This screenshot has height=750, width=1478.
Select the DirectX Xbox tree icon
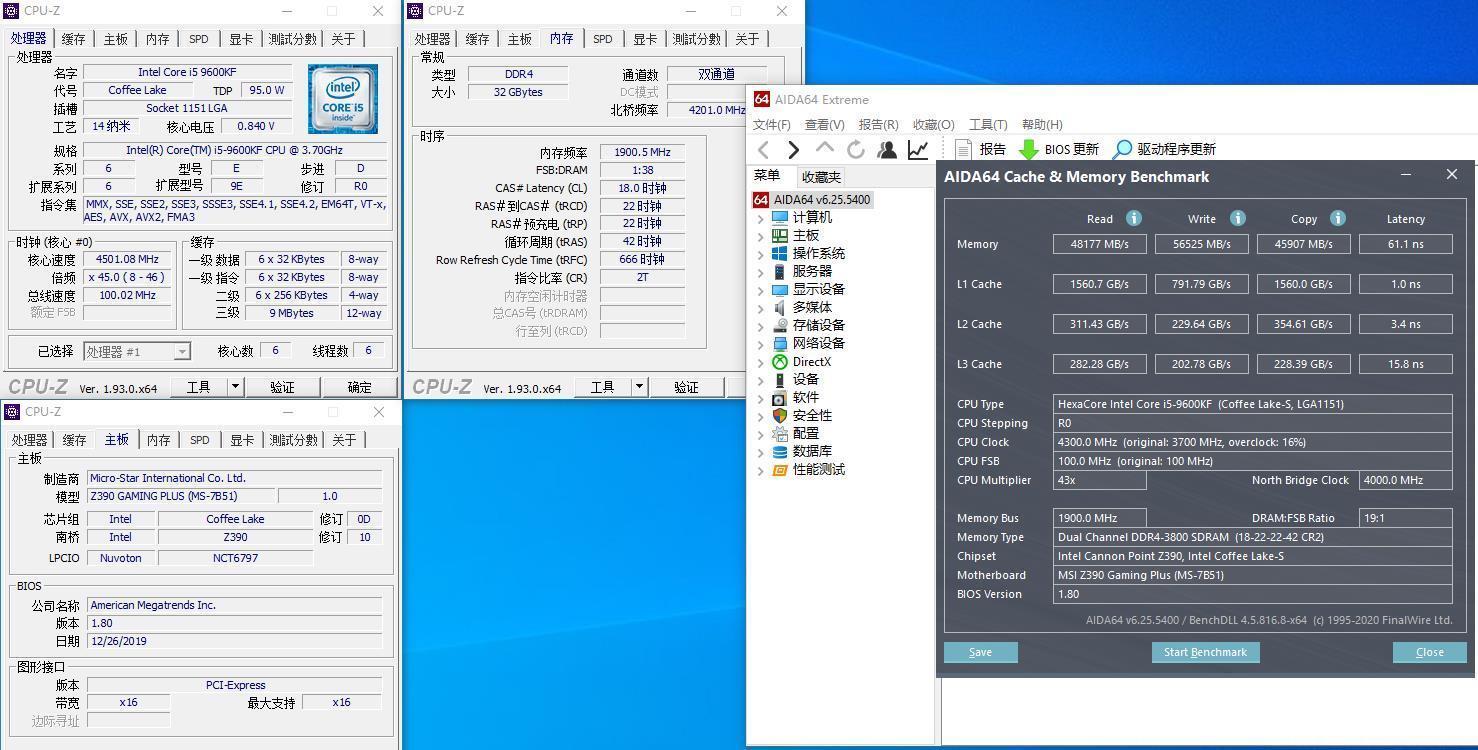pyautogui.click(x=780, y=361)
